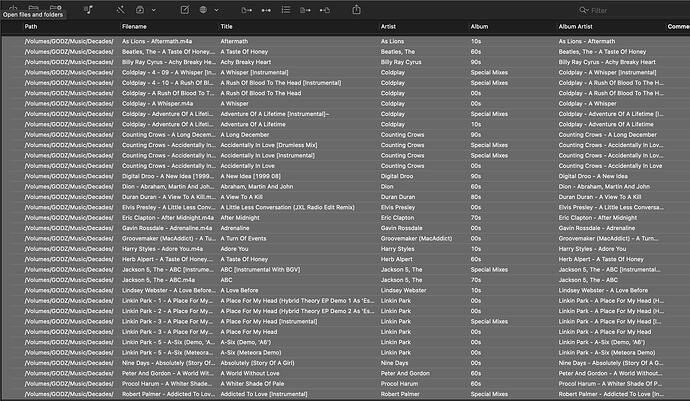Click the edit tag pencil icon
Viewport: 690px width, 401px height.
point(185,10)
